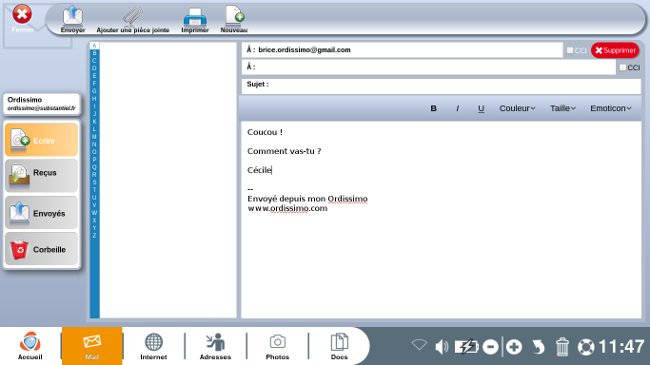Create a new message with Nouveau
The width and height of the screenshot is (650, 365).
[x=234, y=19]
